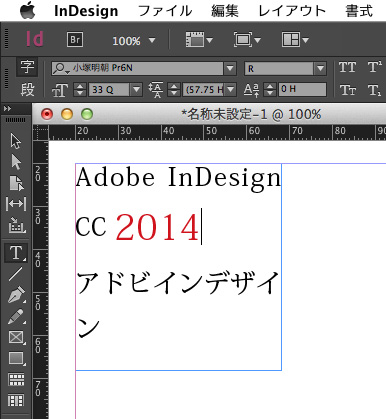Click the font name field 小塚明朝 Pr6N
Viewport: 386px width, 419px height.
pyautogui.click(x=137, y=68)
